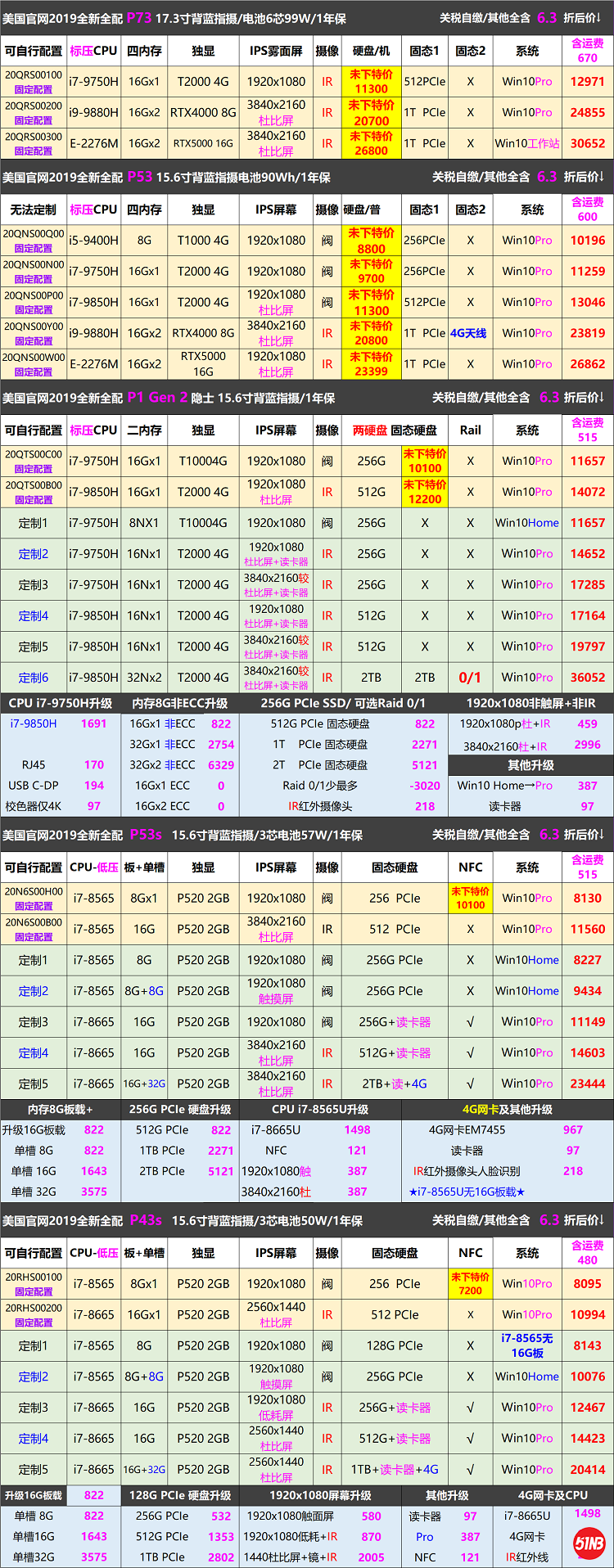Click the 51NB red logo
The width and height of the screenshot is (614, 1568).
coord(589,1543)
